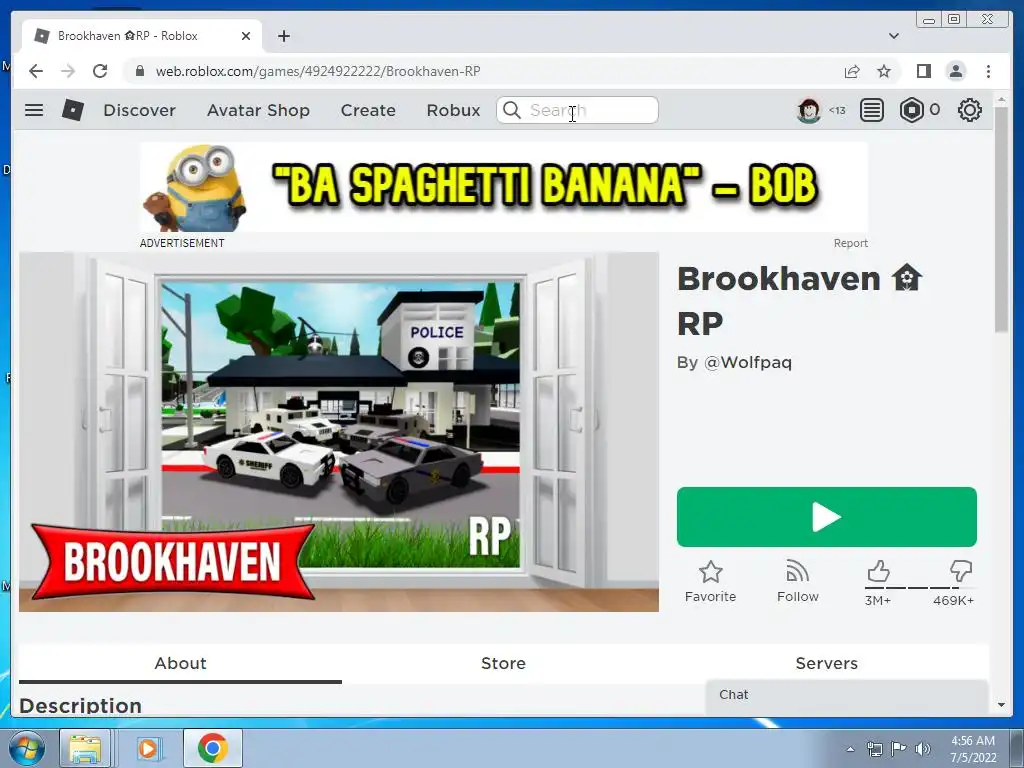
Task: Toggle the browser side panel
Action: coord(923,71)
